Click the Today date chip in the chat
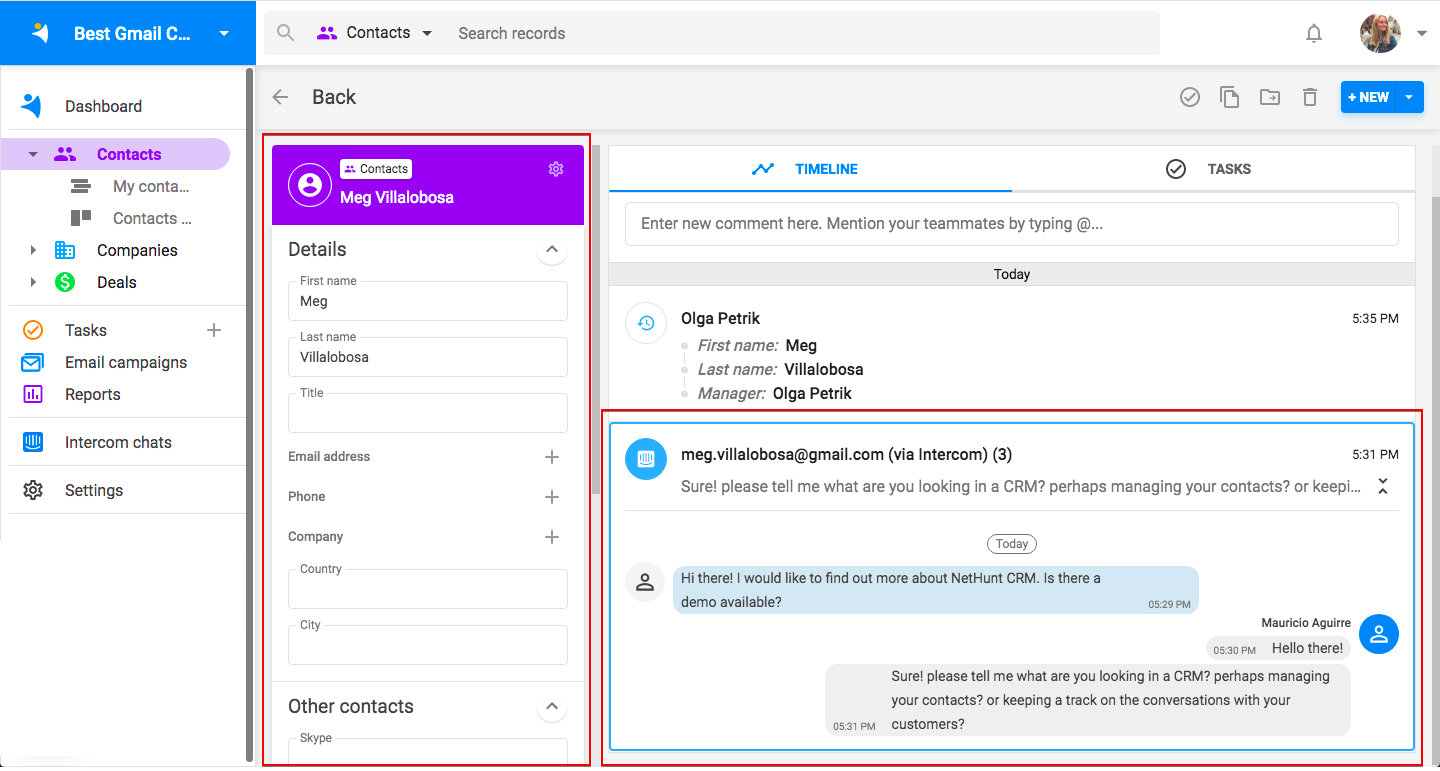 point(1012,544)
